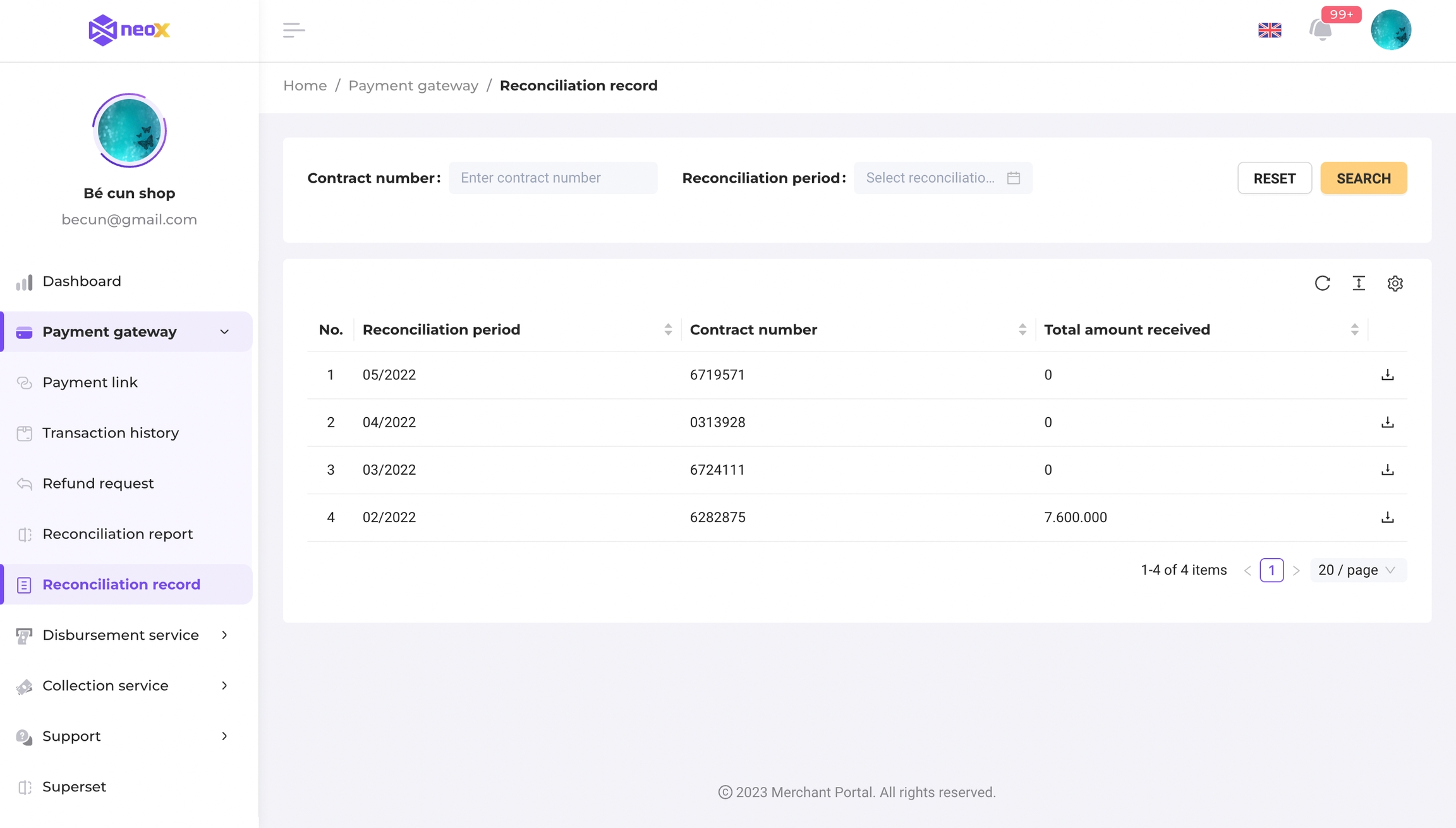Open the 20 / page dropdown
Screen dimensions: 1456x828
pos(1357,570)
